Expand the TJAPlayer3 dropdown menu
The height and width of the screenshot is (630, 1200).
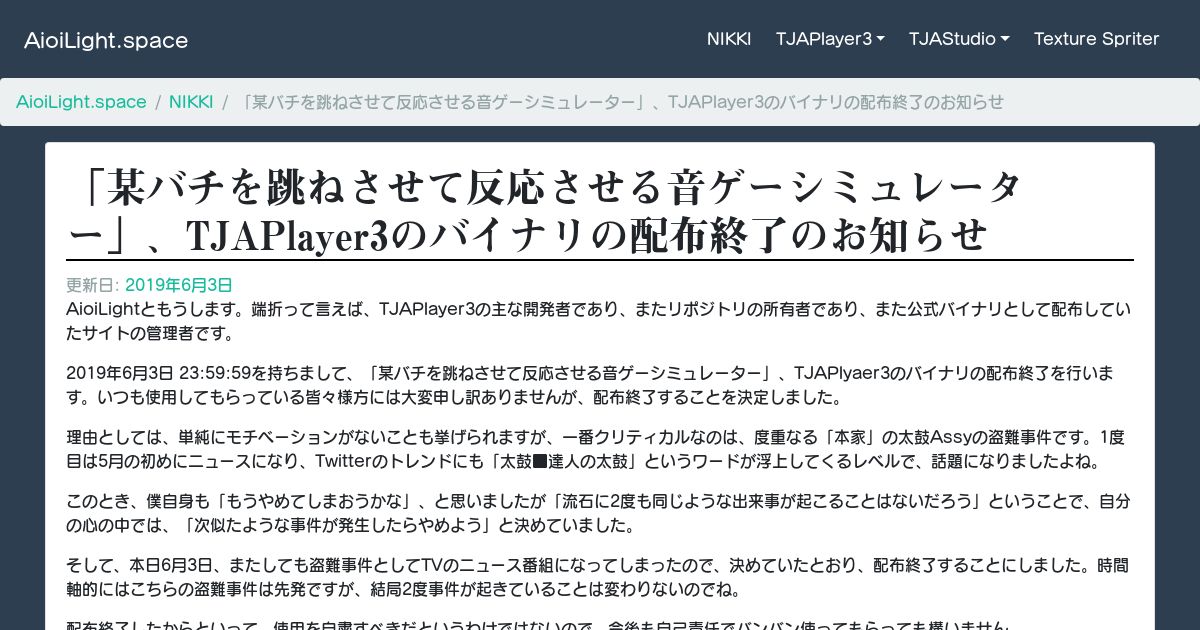tap(830, 39)
